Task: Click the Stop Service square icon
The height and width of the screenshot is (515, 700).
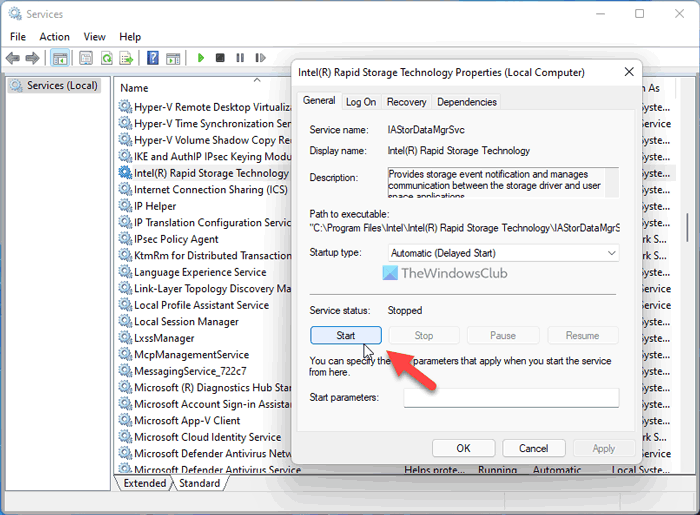Action: tap(220, 58)
